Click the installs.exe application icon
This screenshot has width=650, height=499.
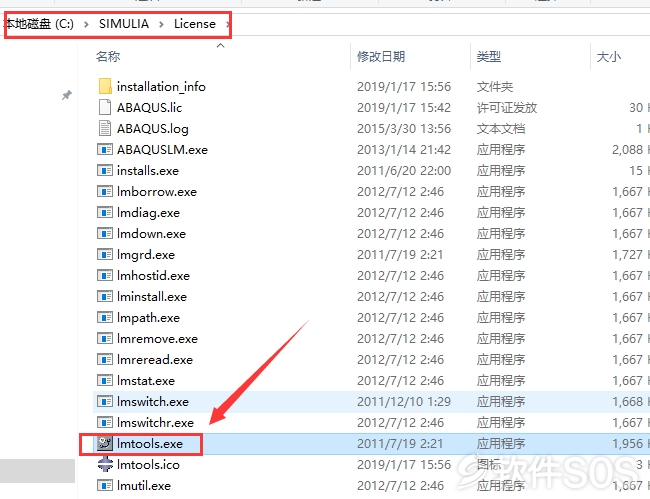pyautogui.click(x=105, y=170)
